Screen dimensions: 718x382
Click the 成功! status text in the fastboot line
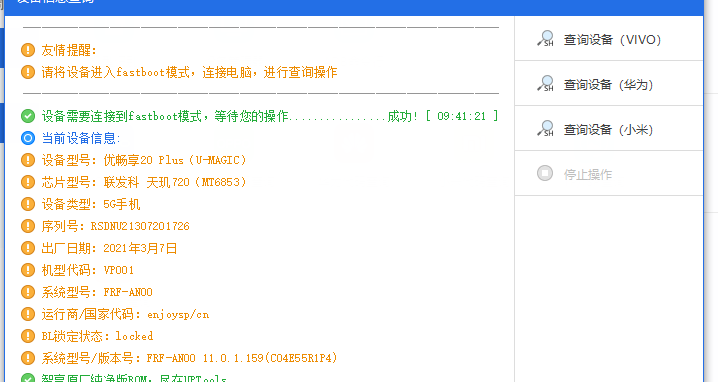tap(403, 116)
